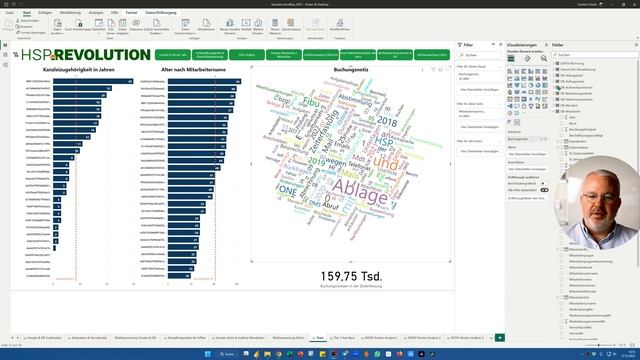Check the Beschäftigungsgrundlage field checkbox
640x360 pixels.
(562, 135)
